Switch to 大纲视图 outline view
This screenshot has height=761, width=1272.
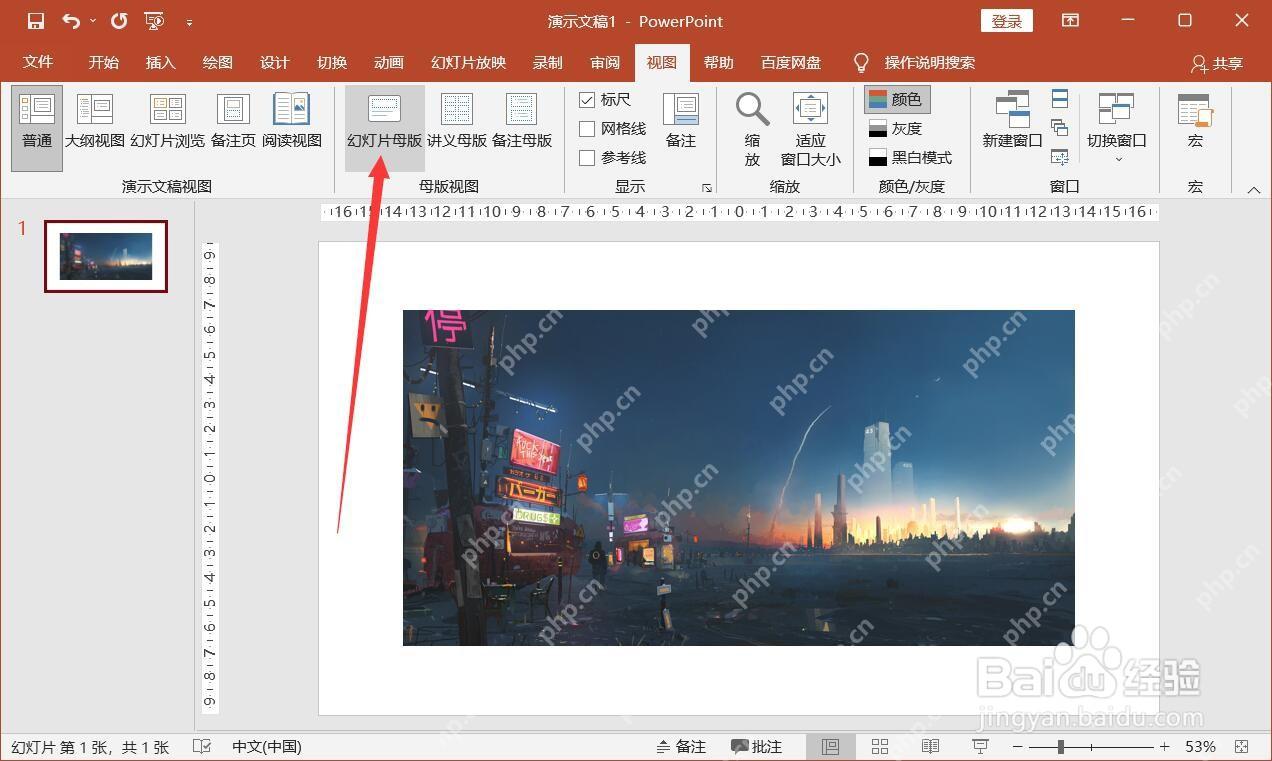[x=95, y=122]
